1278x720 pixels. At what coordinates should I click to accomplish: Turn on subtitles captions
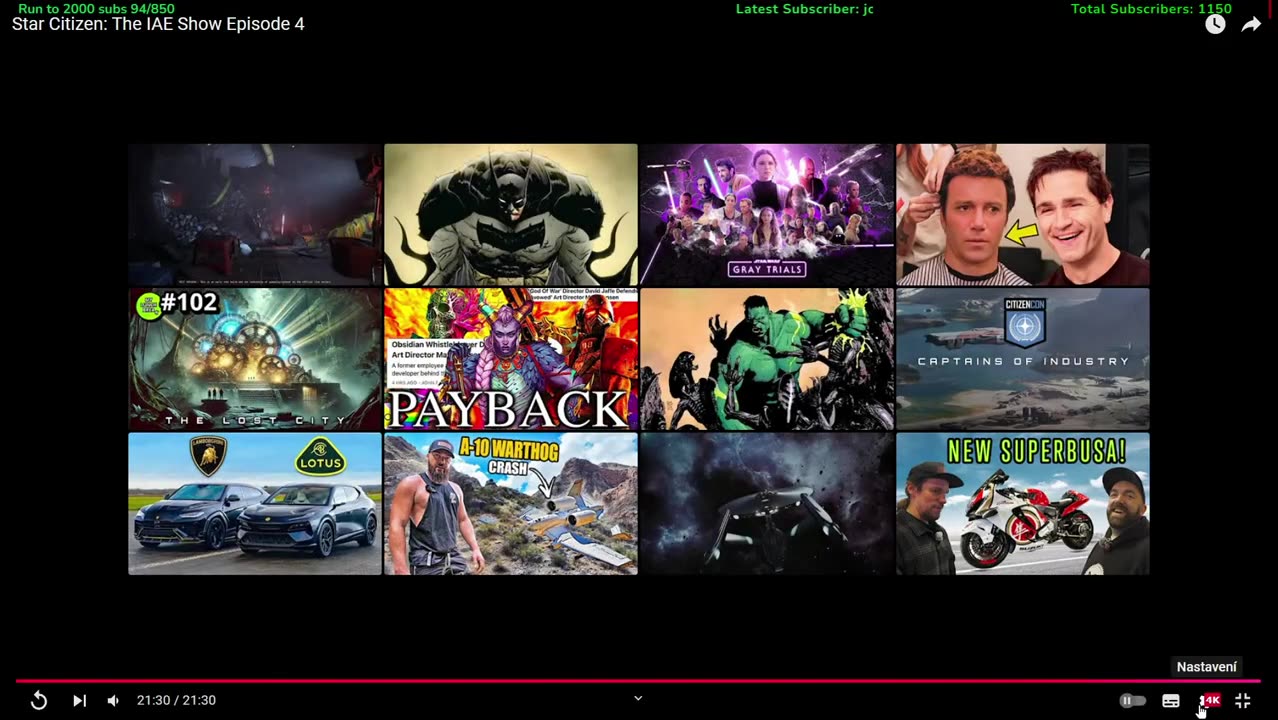tap(1171, 701)
